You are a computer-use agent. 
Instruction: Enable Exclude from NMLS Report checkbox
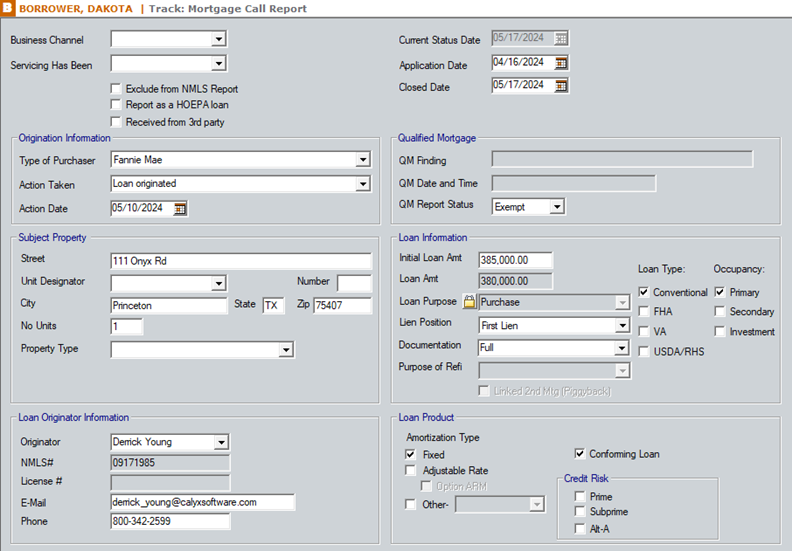pos(117,88)
